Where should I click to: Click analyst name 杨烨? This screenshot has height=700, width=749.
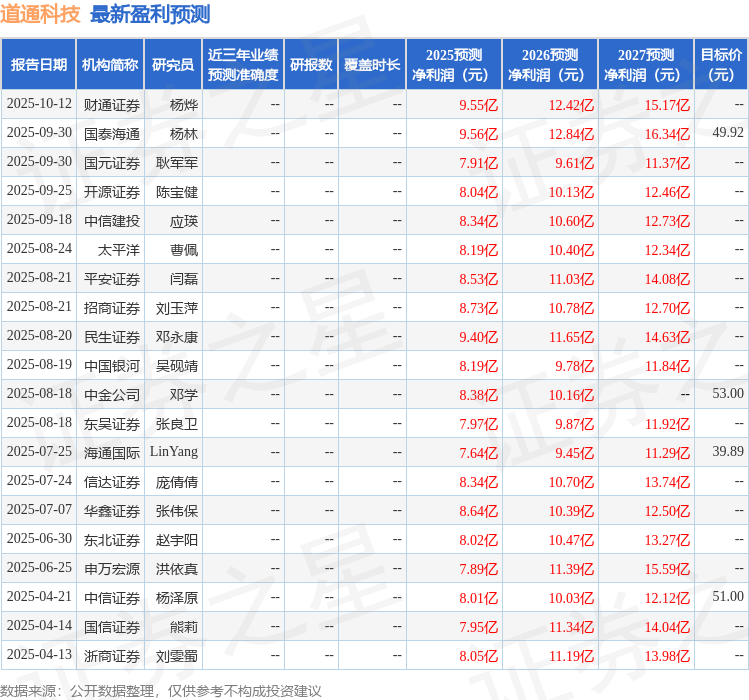(x=184, y=105)
